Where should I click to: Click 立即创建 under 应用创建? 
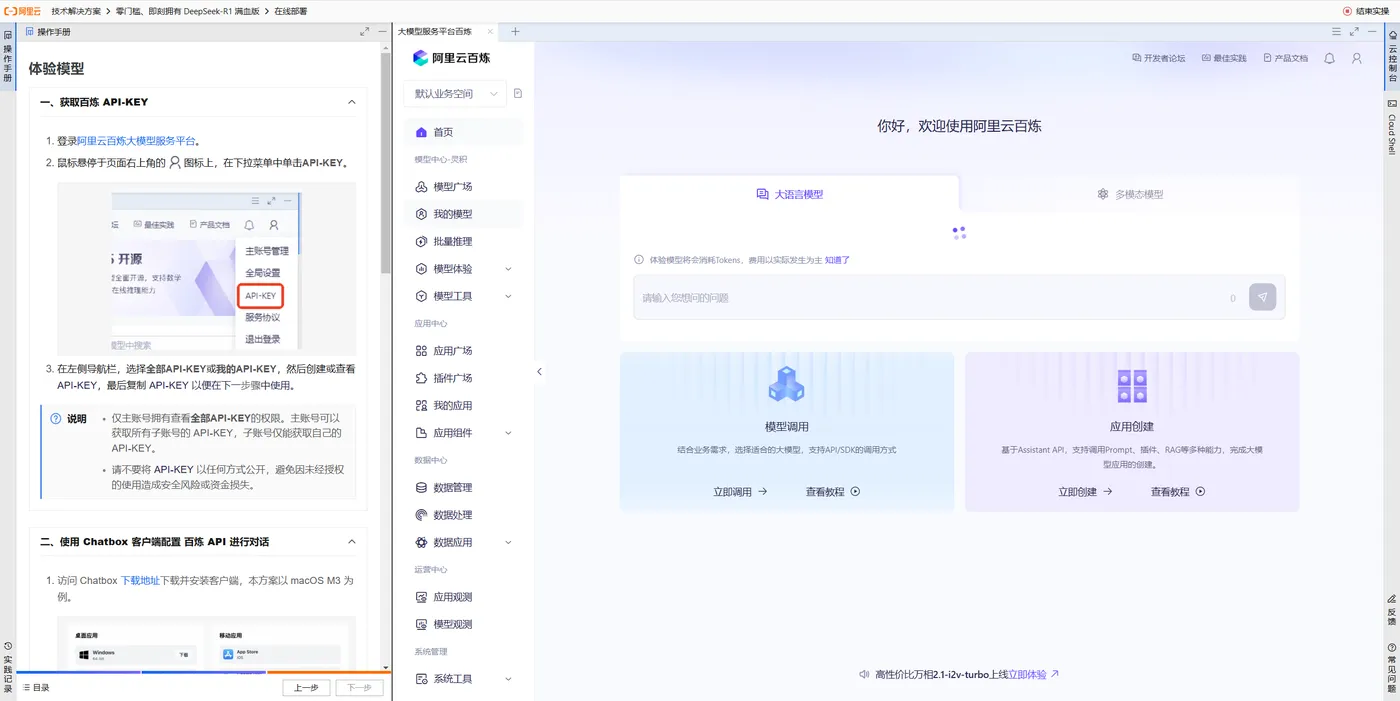1086,492
